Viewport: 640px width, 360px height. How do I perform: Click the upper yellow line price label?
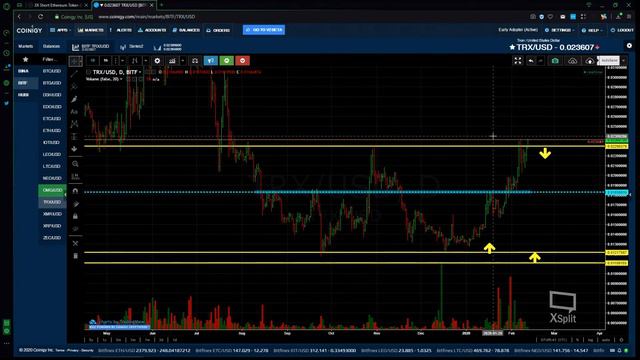coord(617,146)
